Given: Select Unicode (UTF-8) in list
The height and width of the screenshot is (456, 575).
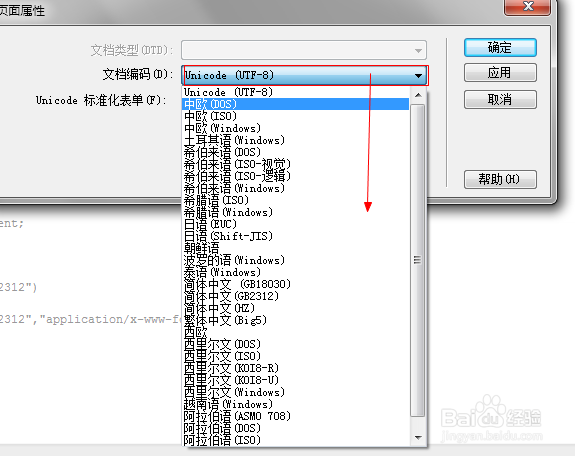Looking at the screenshot, I should [296, 92].
